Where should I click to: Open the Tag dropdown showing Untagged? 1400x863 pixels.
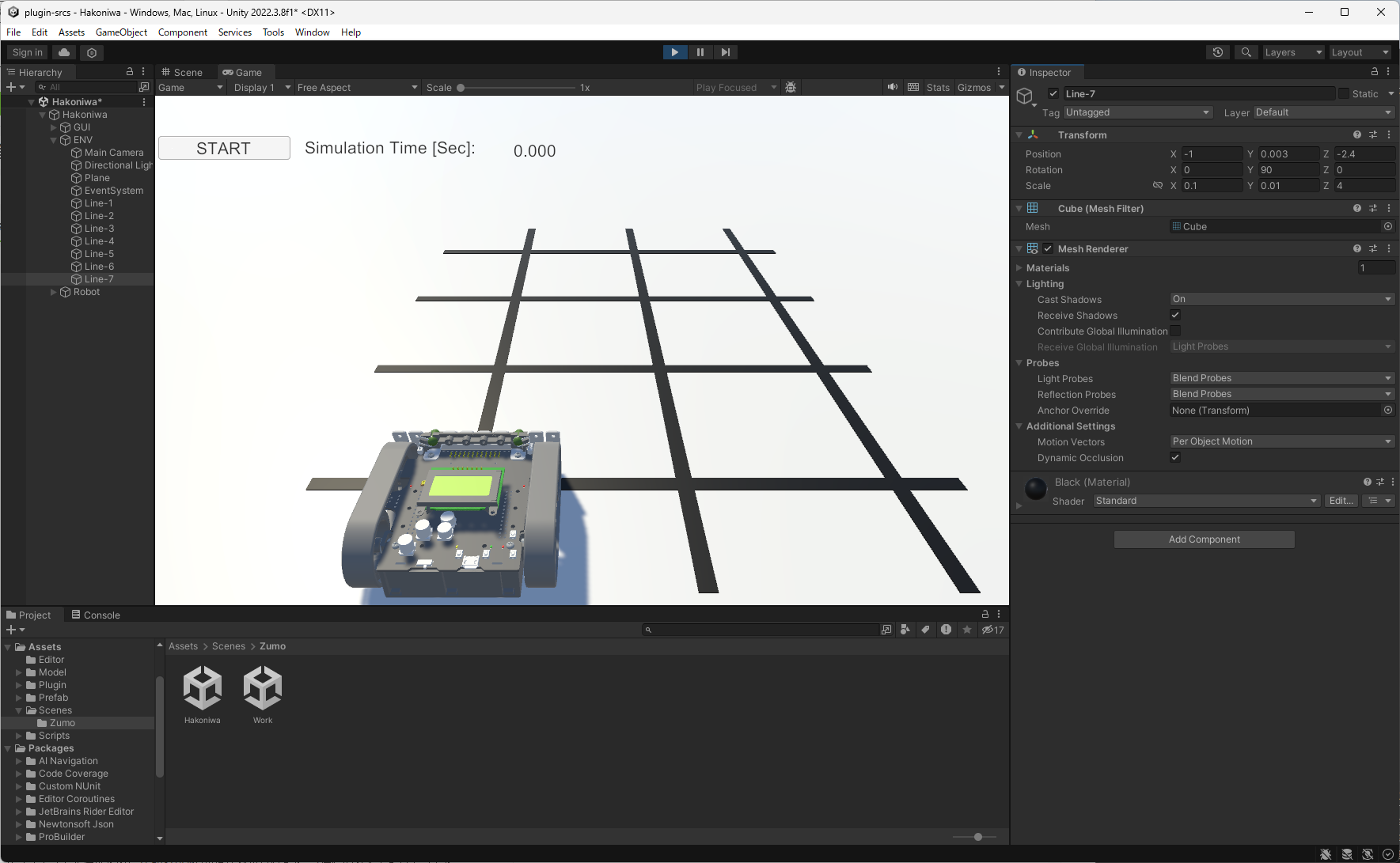pos(1138,112)
